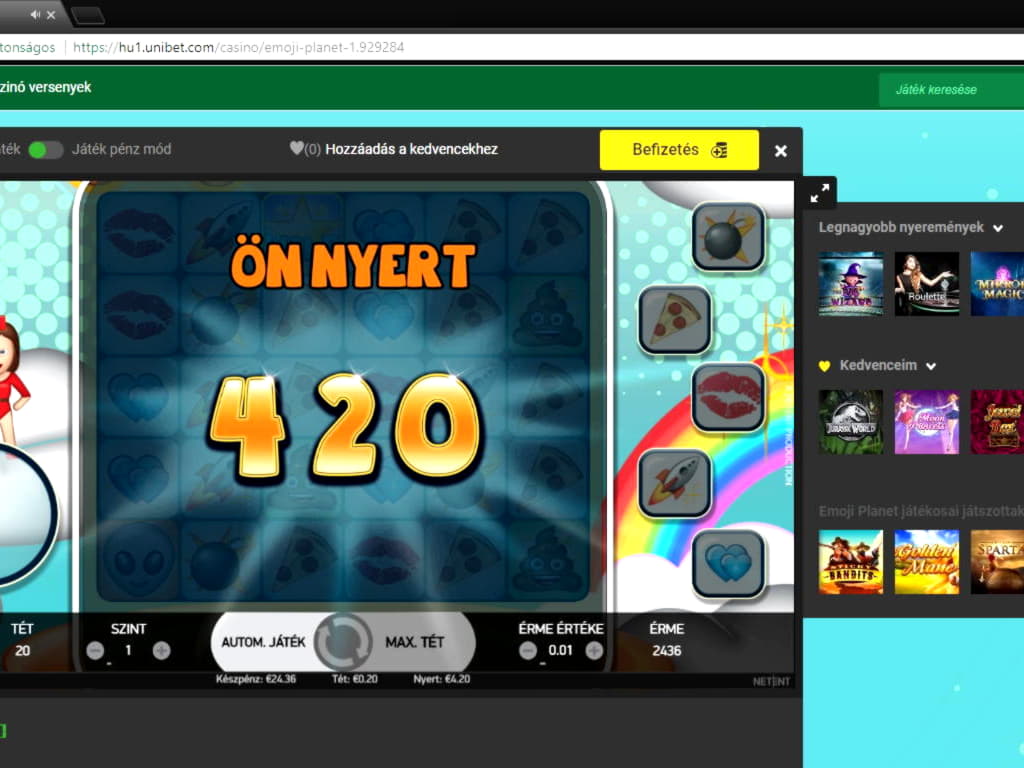Image resolution: width=1024 pixels, height=768 pixels.
Task: Open the Wizard game thumbnail
Action: pyautogui.click(x=851, y=284)
